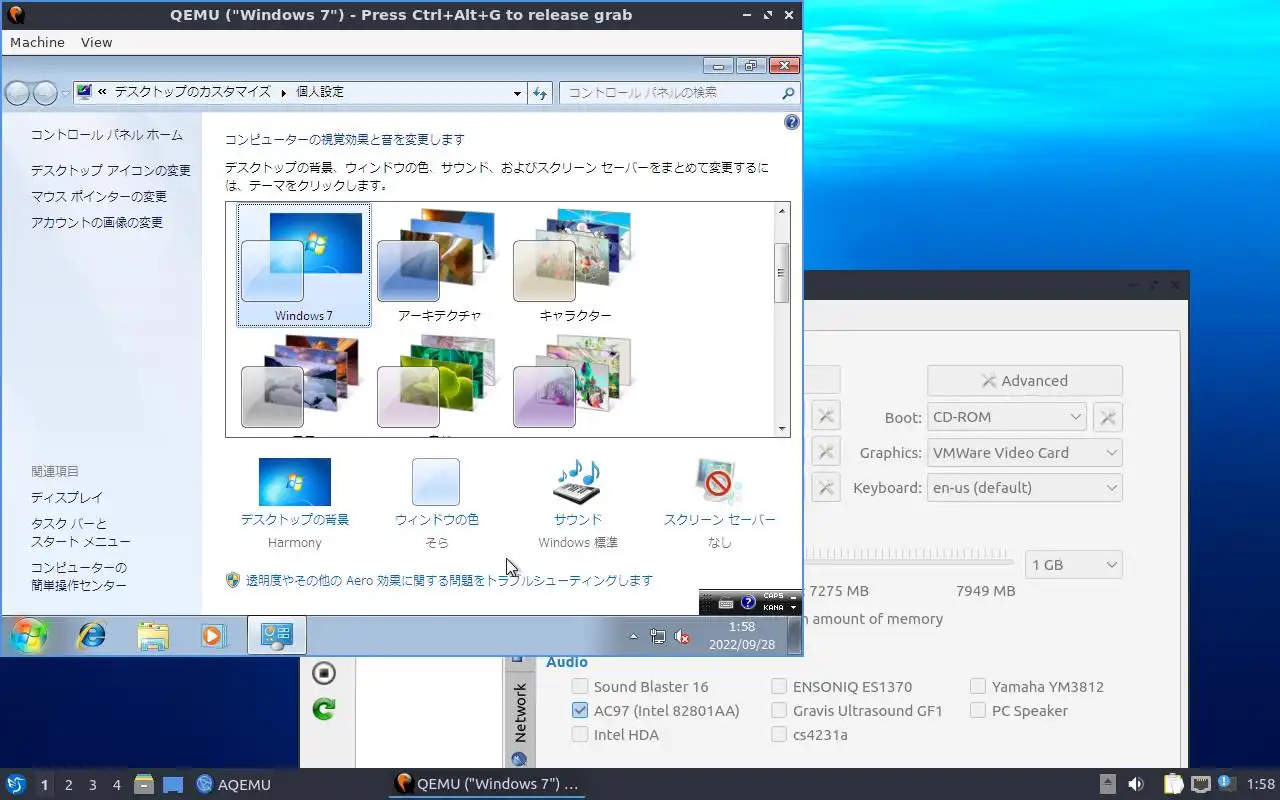Switch to workspace 3 in host panel
This screenshot has width=1280, height=800.
[x=92, y=784]
